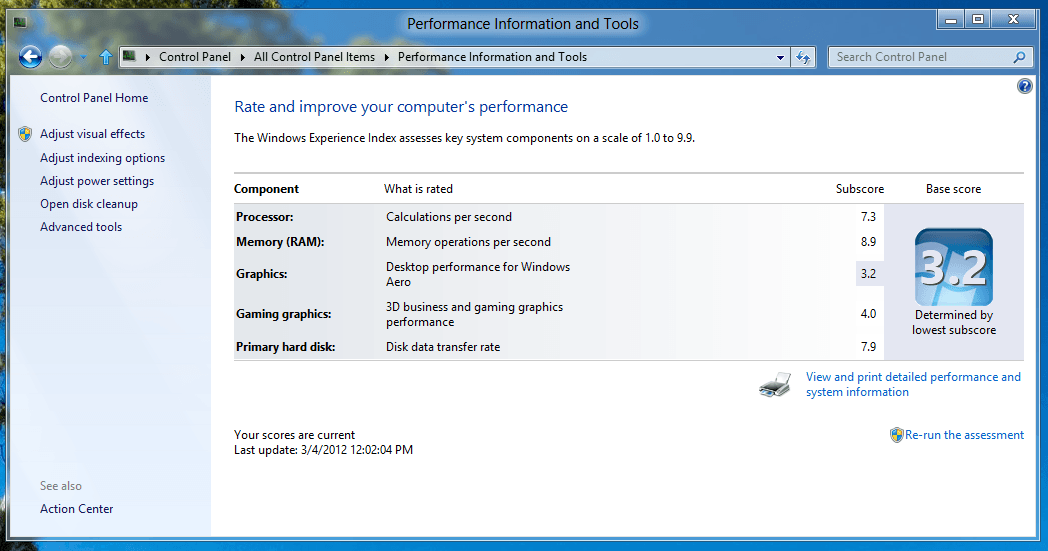Click 'Memory operations per second' text
Screen dimensions: 1048x551
click(468, 242)
